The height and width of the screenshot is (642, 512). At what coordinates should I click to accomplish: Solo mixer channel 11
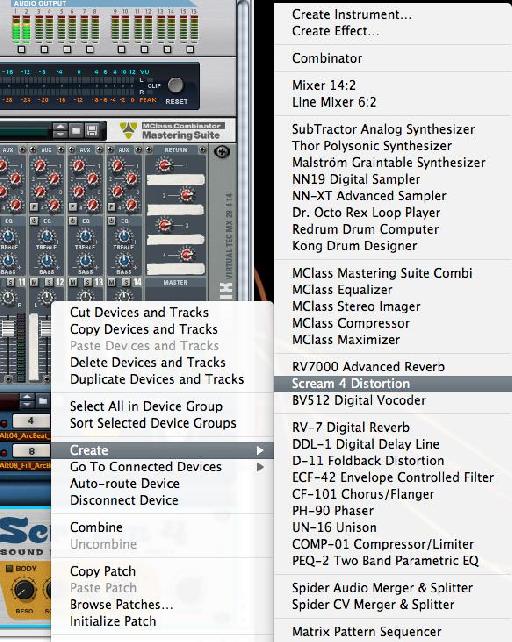11,282
